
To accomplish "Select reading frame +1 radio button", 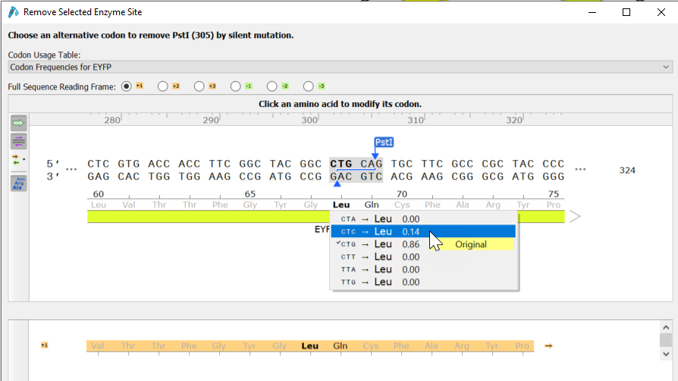I will 126,86.
